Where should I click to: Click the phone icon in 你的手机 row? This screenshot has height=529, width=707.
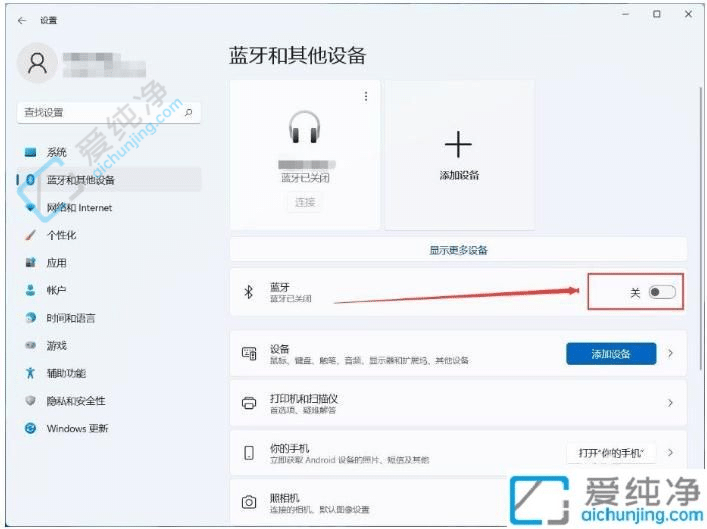[249, 452]
